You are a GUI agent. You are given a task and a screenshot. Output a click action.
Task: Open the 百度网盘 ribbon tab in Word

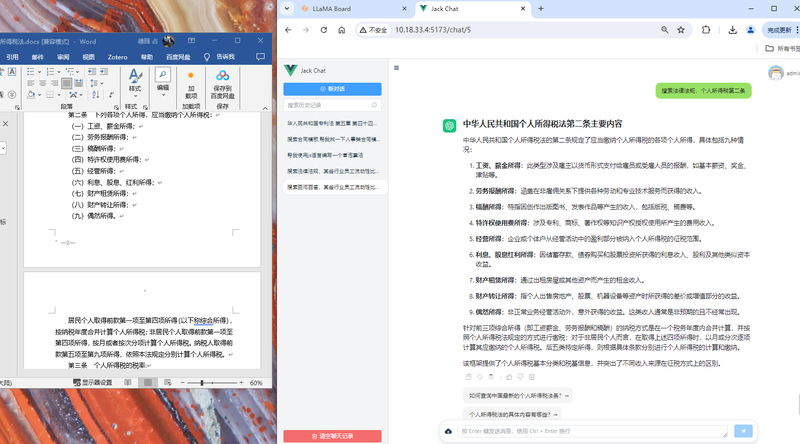[178, 57]
